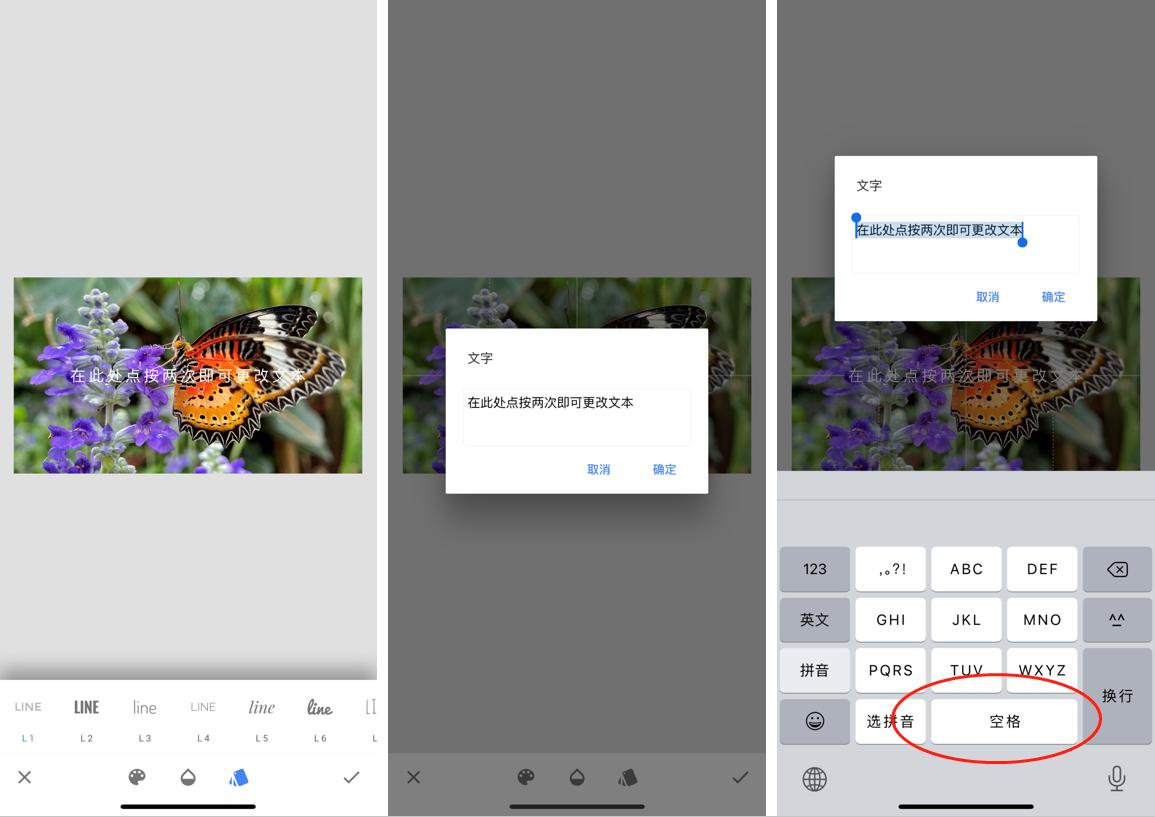This screenshot has height=817, width=1155.
Task: Switch keyboard with the globe icon
Action: (x=815, y=779)
